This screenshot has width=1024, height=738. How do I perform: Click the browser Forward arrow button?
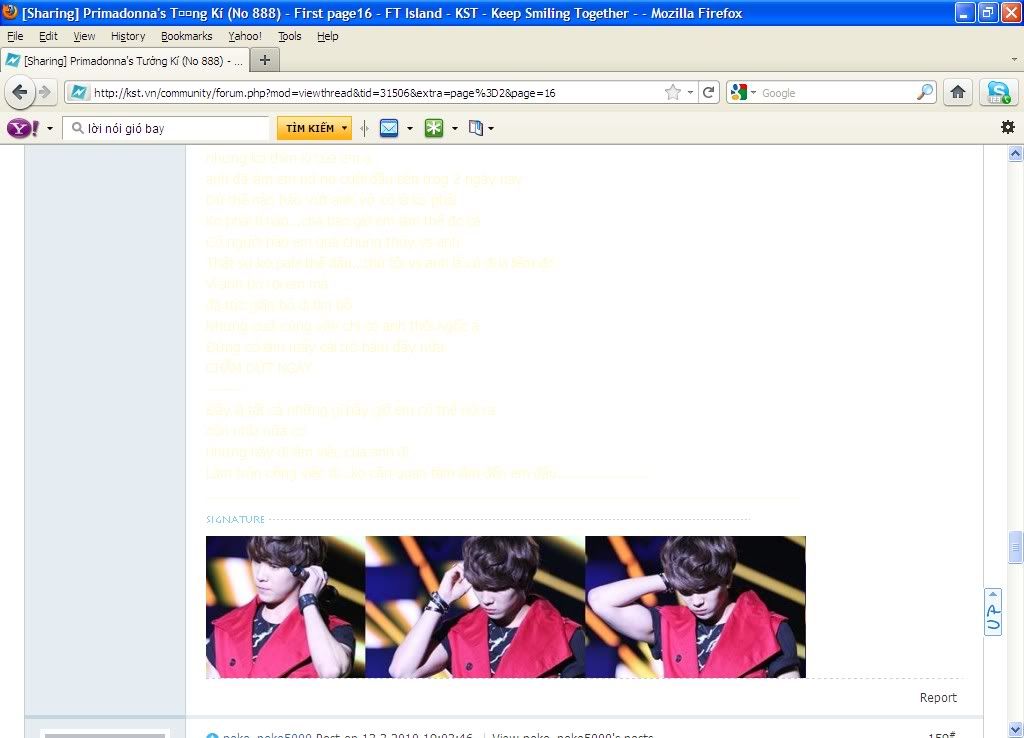(44, 92)
